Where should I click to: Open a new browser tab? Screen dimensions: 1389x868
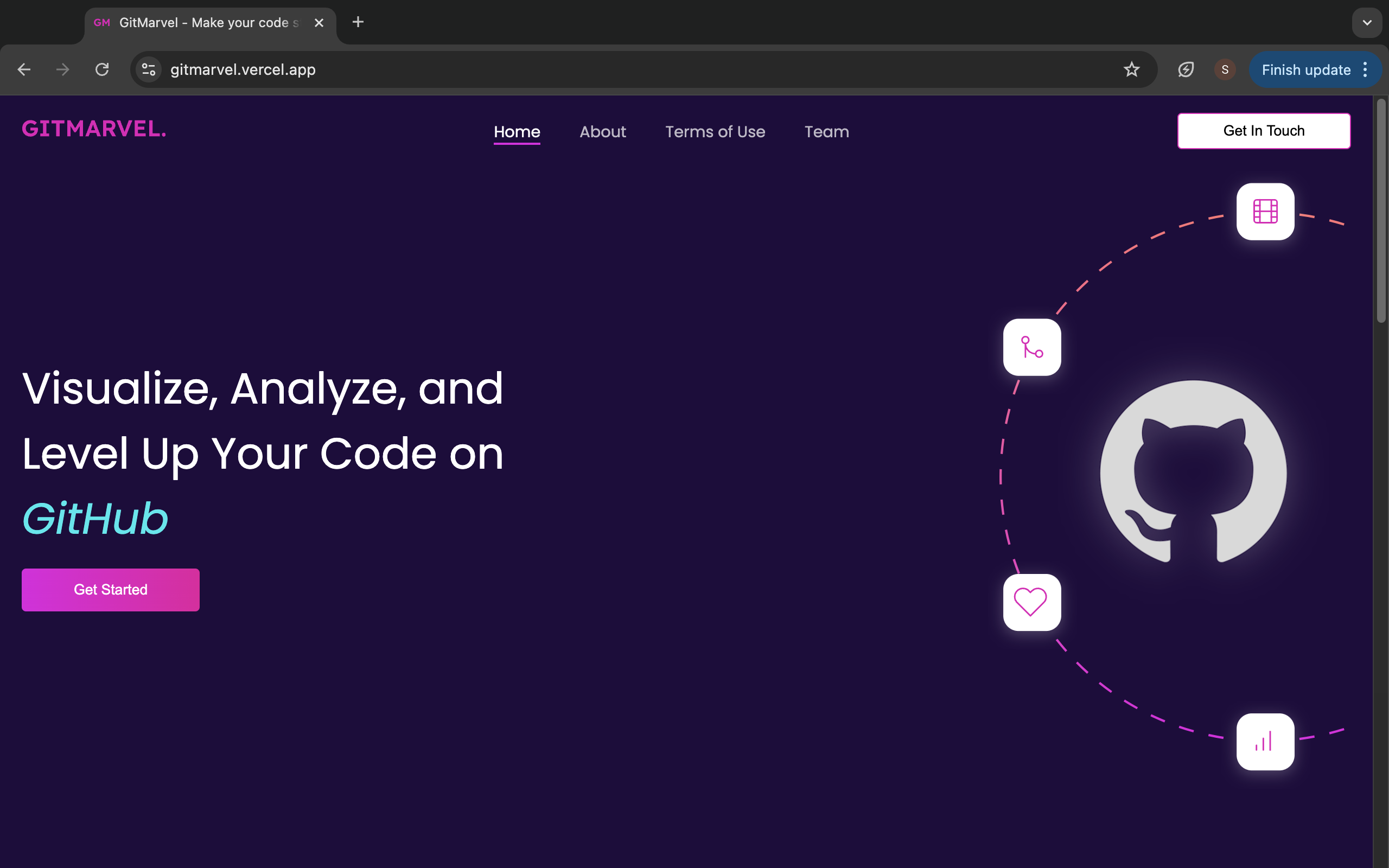(x=358, y=22)
